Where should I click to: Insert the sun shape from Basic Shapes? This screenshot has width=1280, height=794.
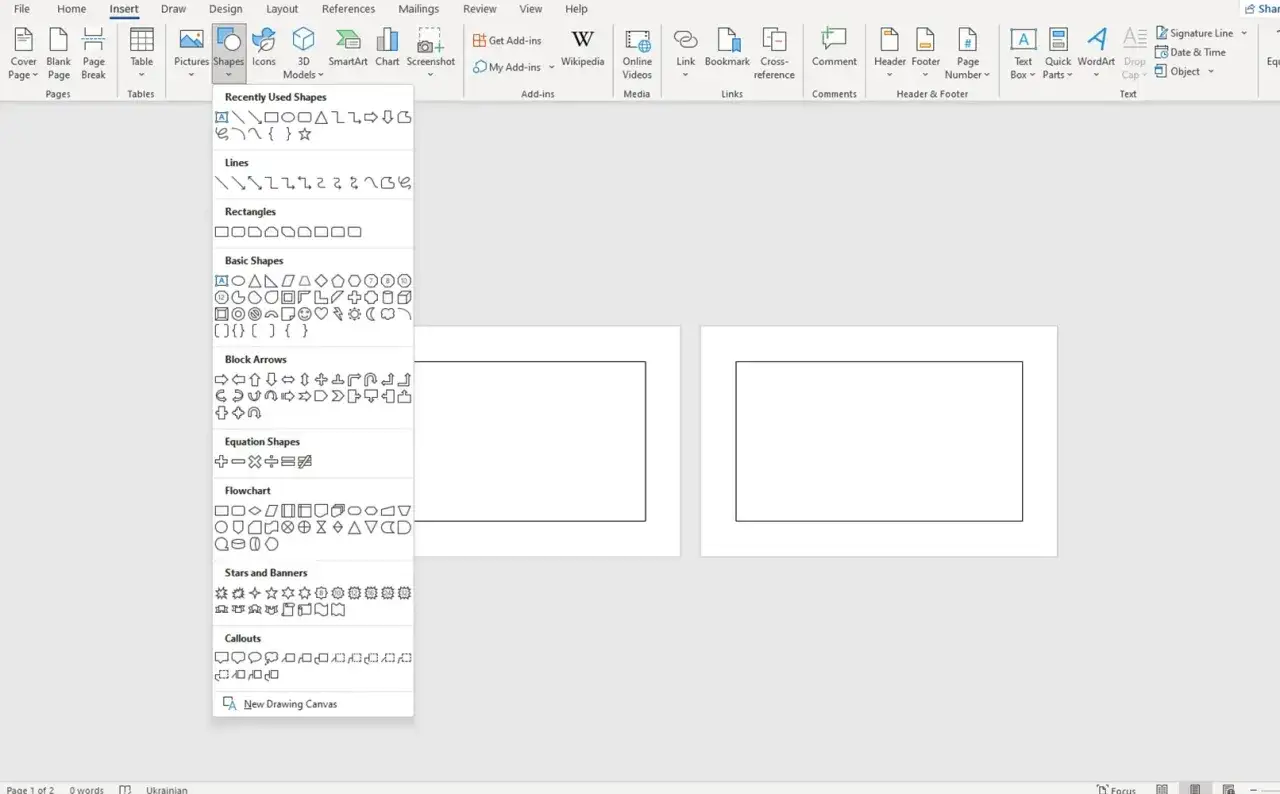pos(354,314)
